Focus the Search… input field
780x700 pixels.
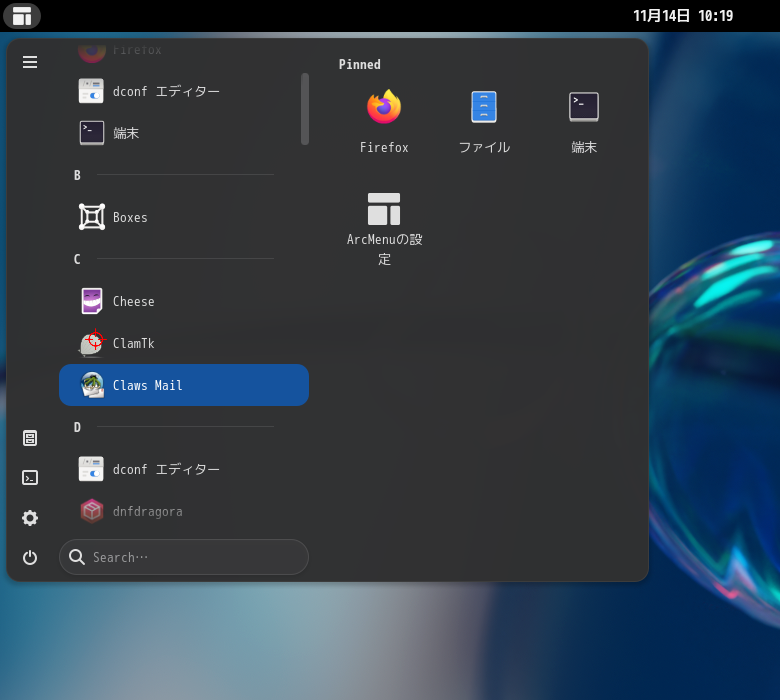pos(184,557)
